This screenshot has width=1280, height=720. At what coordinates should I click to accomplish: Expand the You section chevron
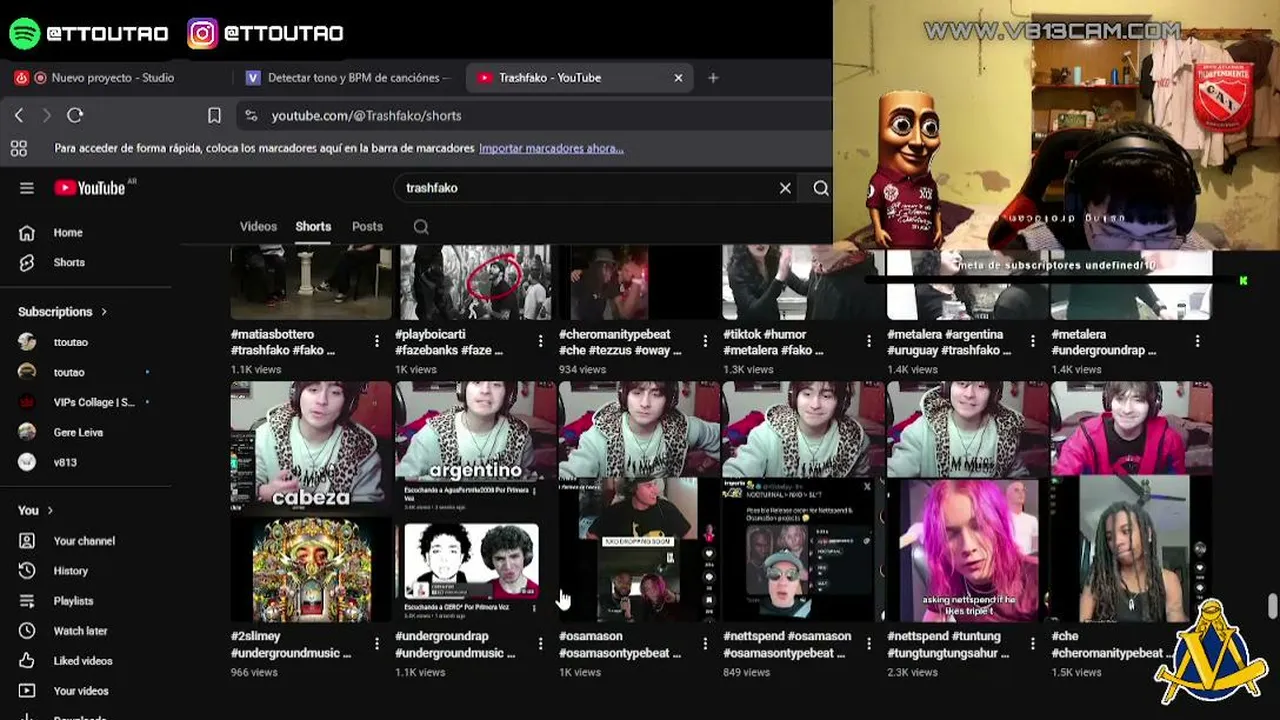(49, 511)
